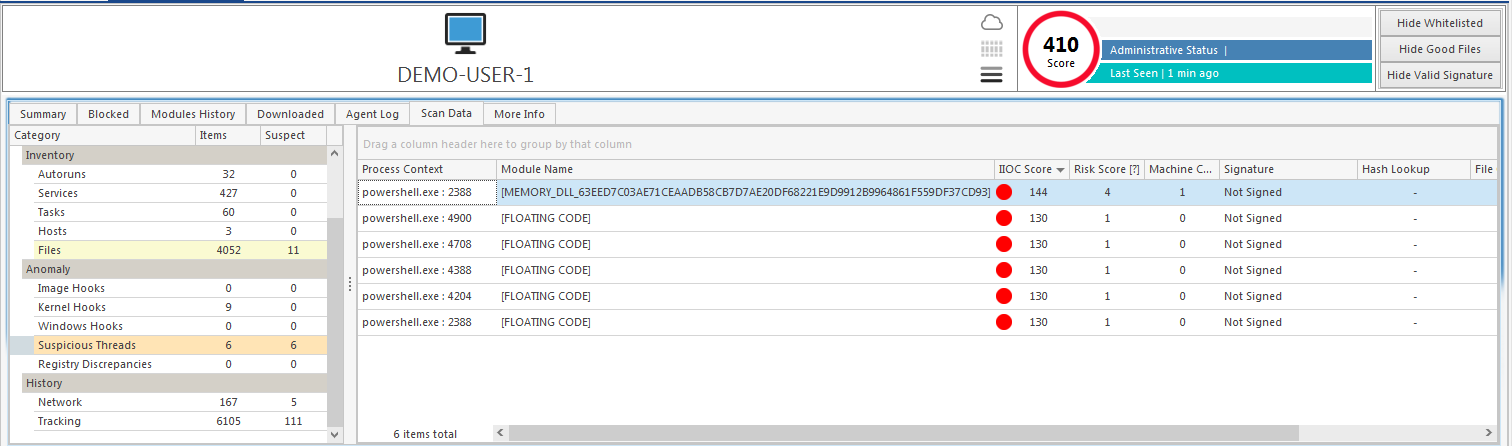Click the splitter handle between panels
Image resolution: width=1512 pixels, height=446 pixels.
(x=349, y=285)
